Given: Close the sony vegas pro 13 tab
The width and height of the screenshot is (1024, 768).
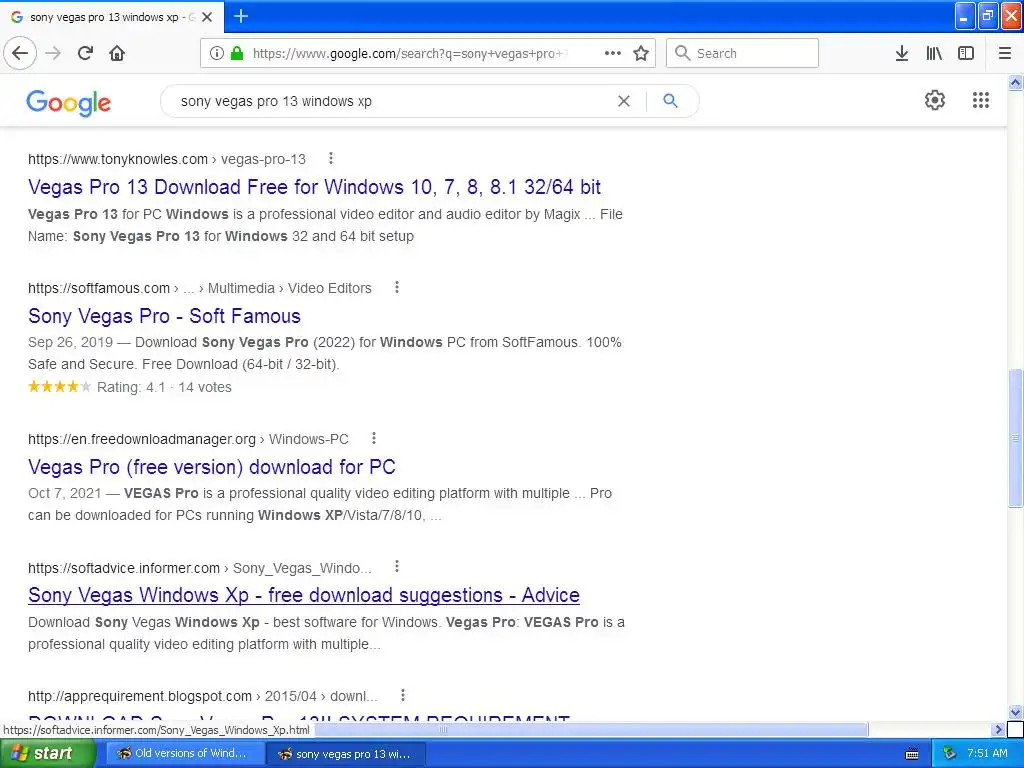Looking at the screenshot, I should point(207,17).
